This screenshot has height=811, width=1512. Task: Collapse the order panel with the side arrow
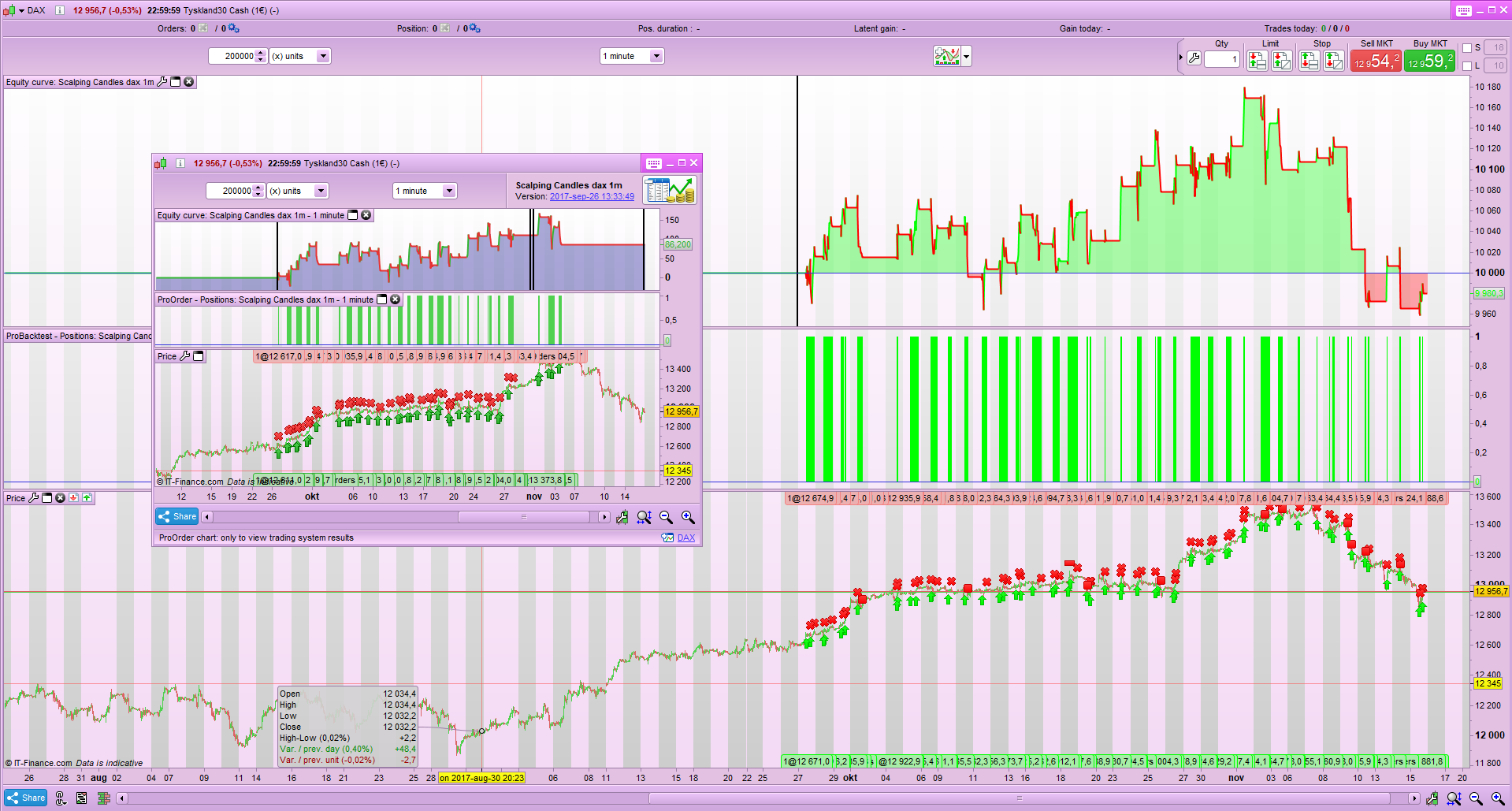pyautogui.click(x=1181, y=58)
